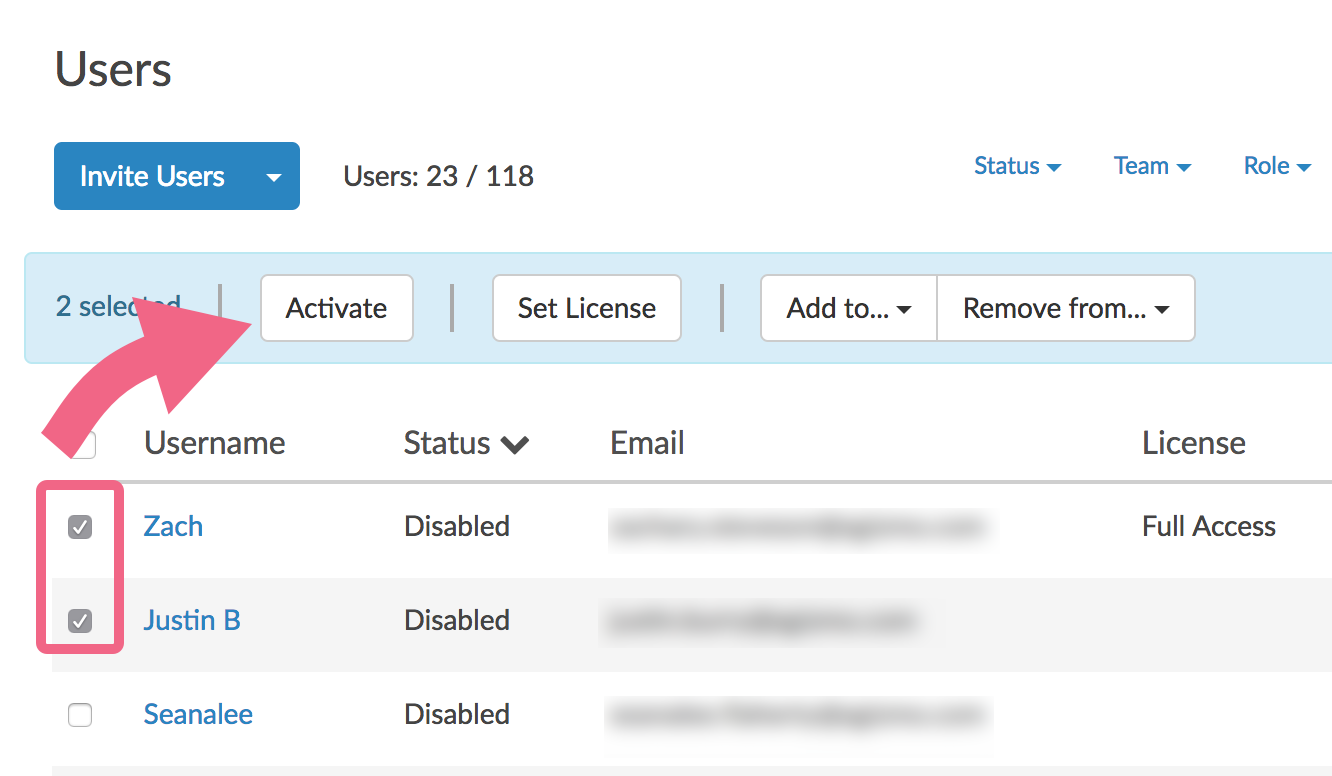Open the Seanalee user link

pyautogui.click(x=198, y=714)
